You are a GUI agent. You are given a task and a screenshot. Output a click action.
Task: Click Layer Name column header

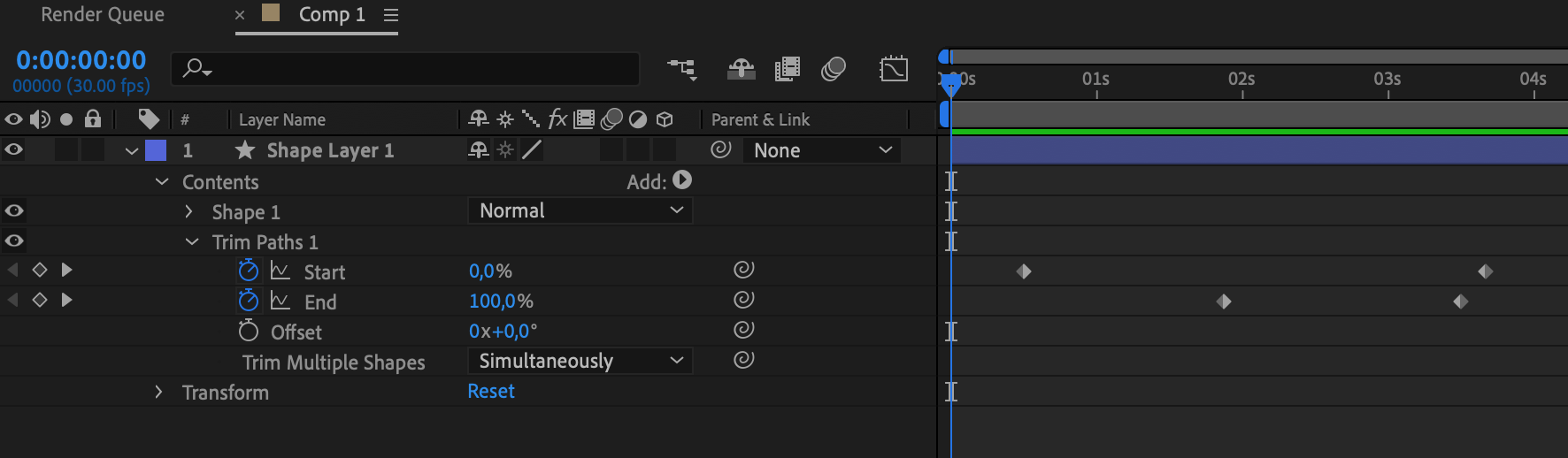282,119
